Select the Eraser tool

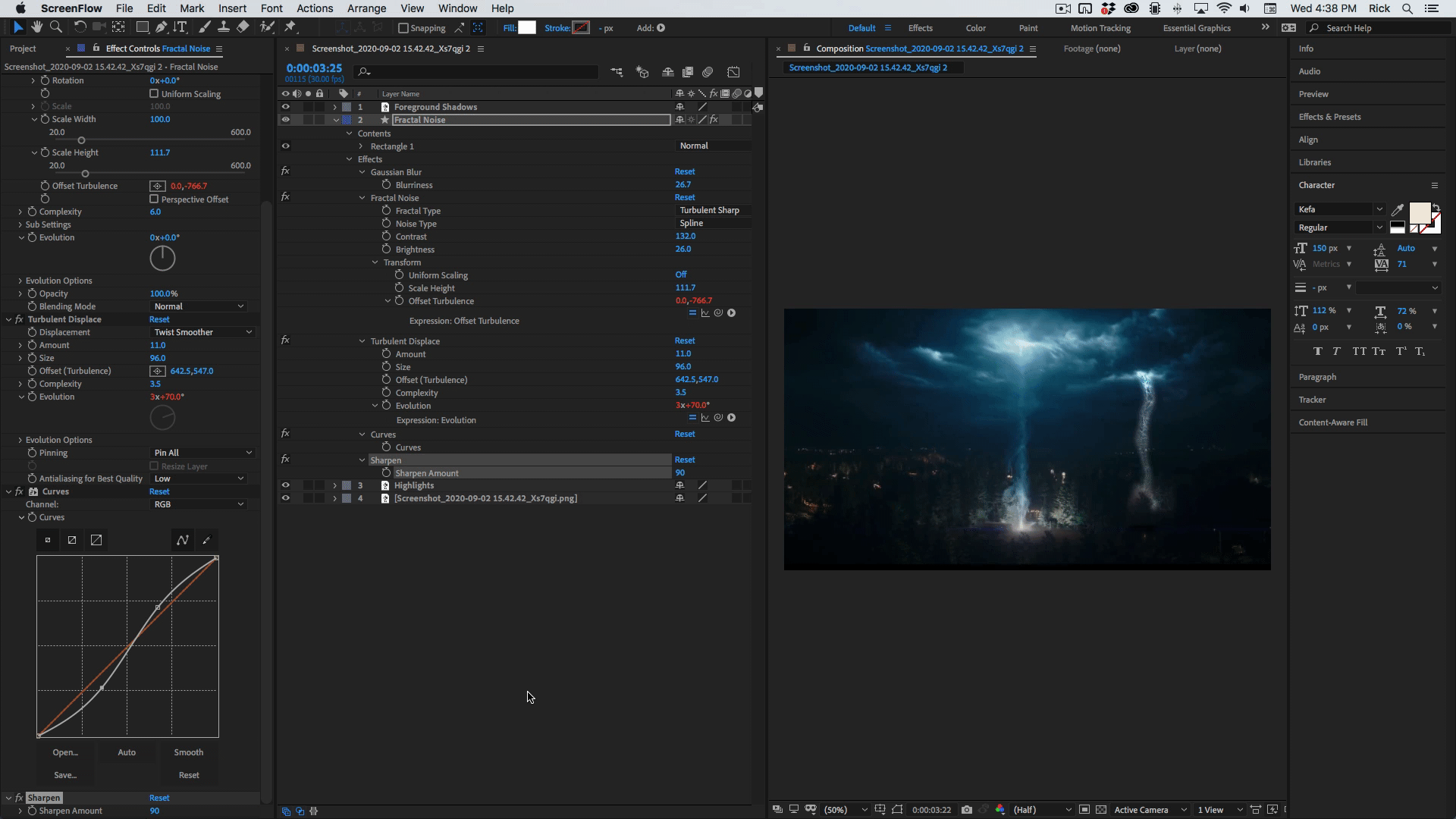click(243, 27)
